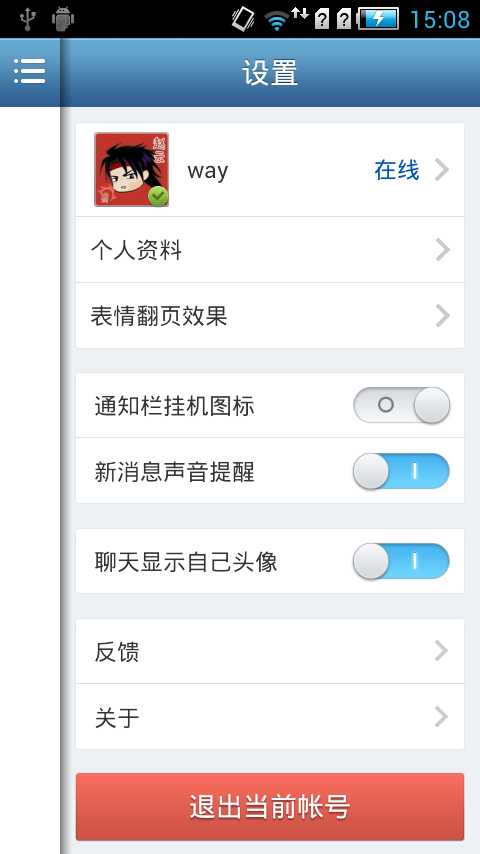This screenshot has width=480, height=854.
Task: Tap the Wi-Fi signal icon in status bar
Action: (277, 21)
